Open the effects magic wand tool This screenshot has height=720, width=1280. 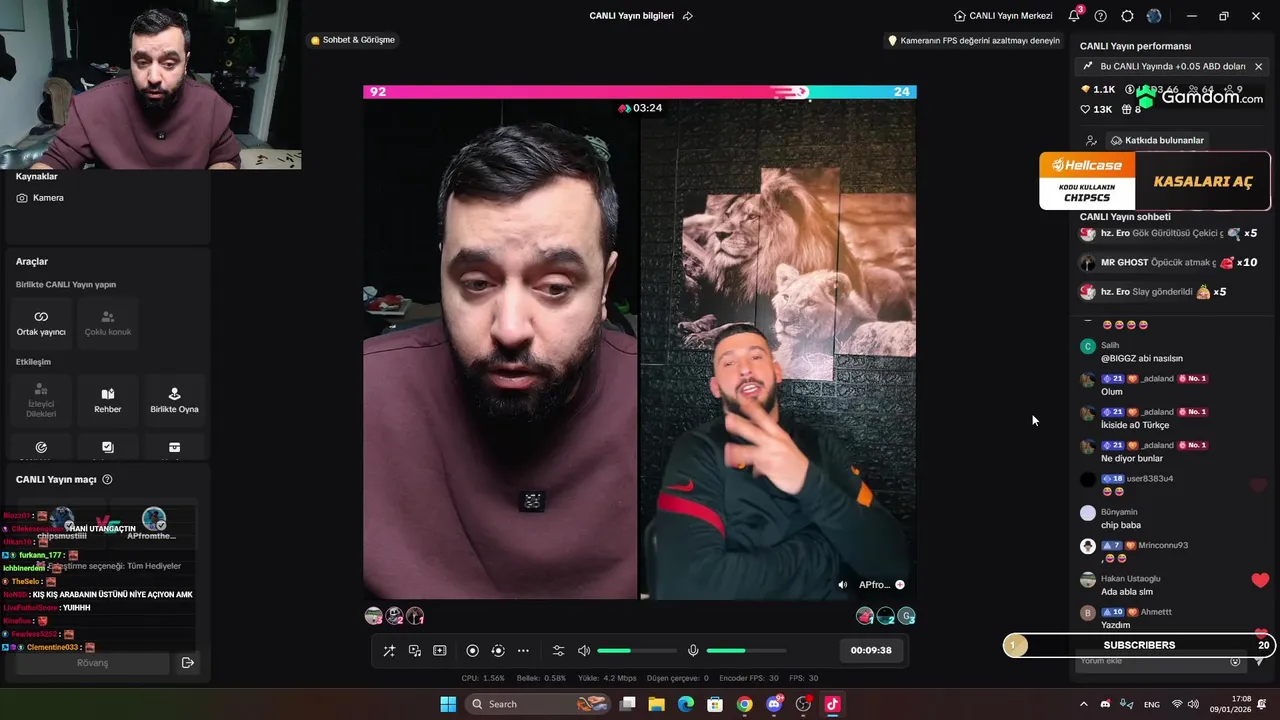coord(389,651)
